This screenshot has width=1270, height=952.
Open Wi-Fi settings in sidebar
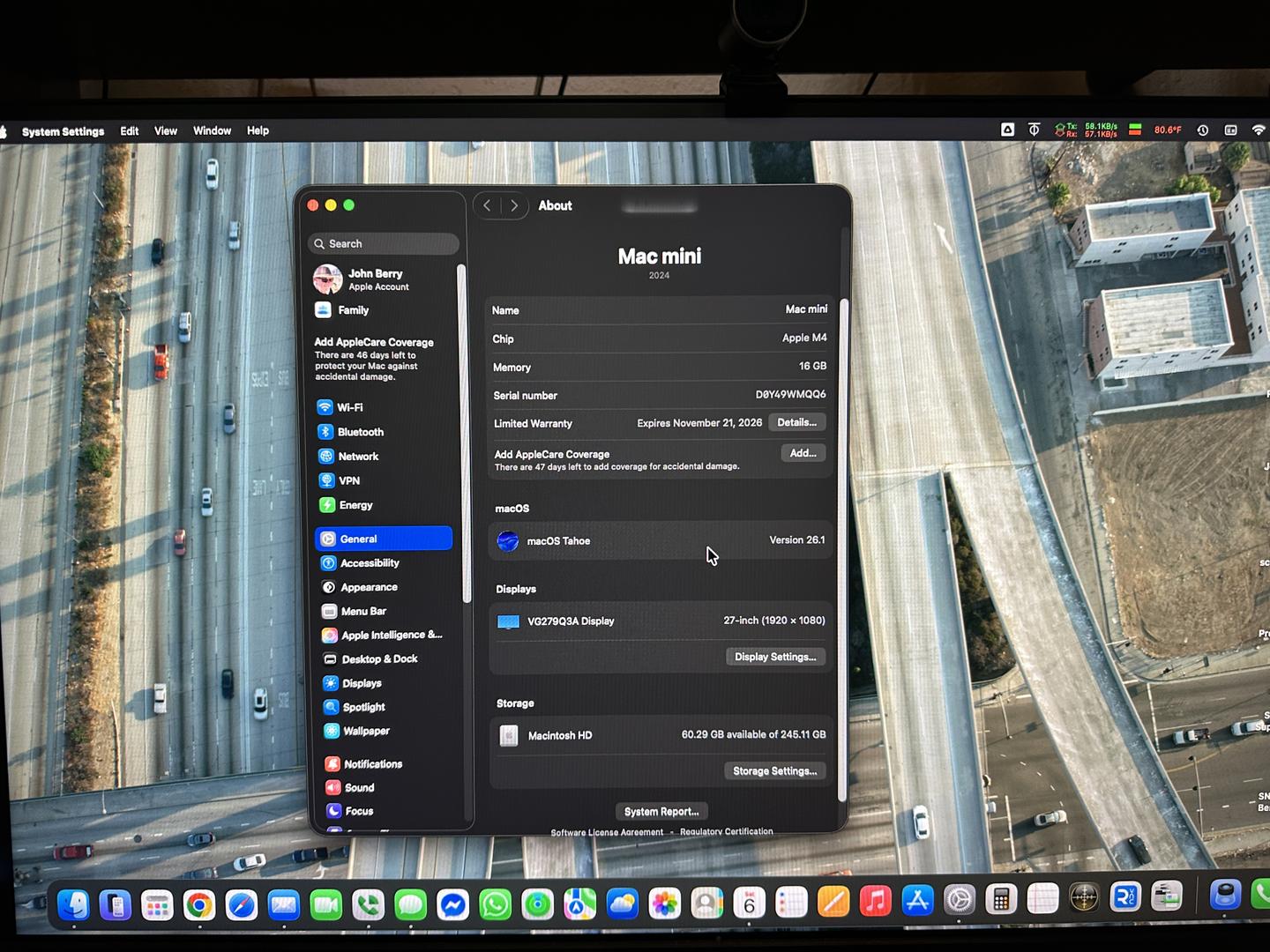point(349,407)
